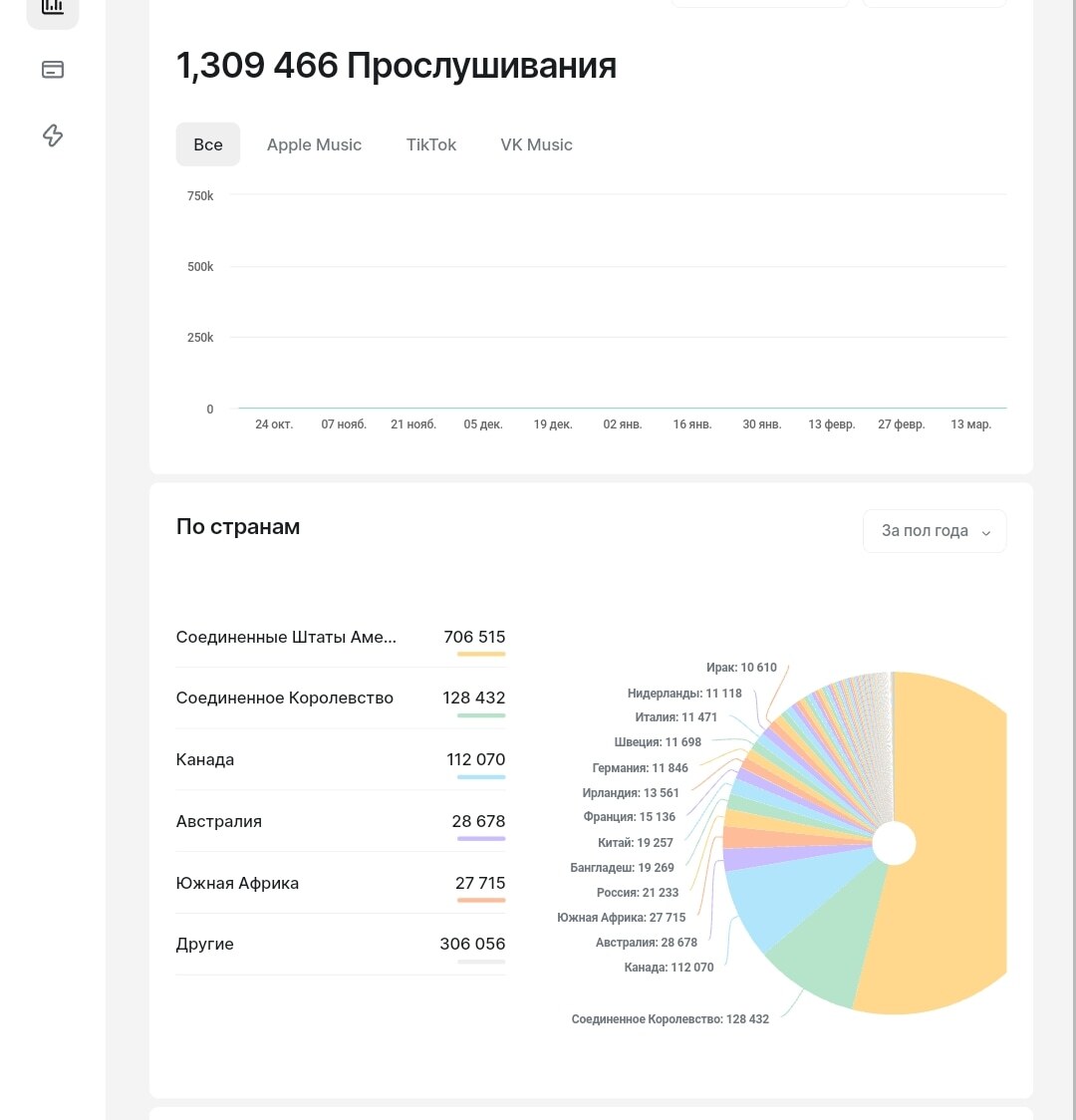The width and height of the screenshot is (1076, 1120).
Task: Open the analytics bar chart sidebar icon
Action: coord(53,7)
